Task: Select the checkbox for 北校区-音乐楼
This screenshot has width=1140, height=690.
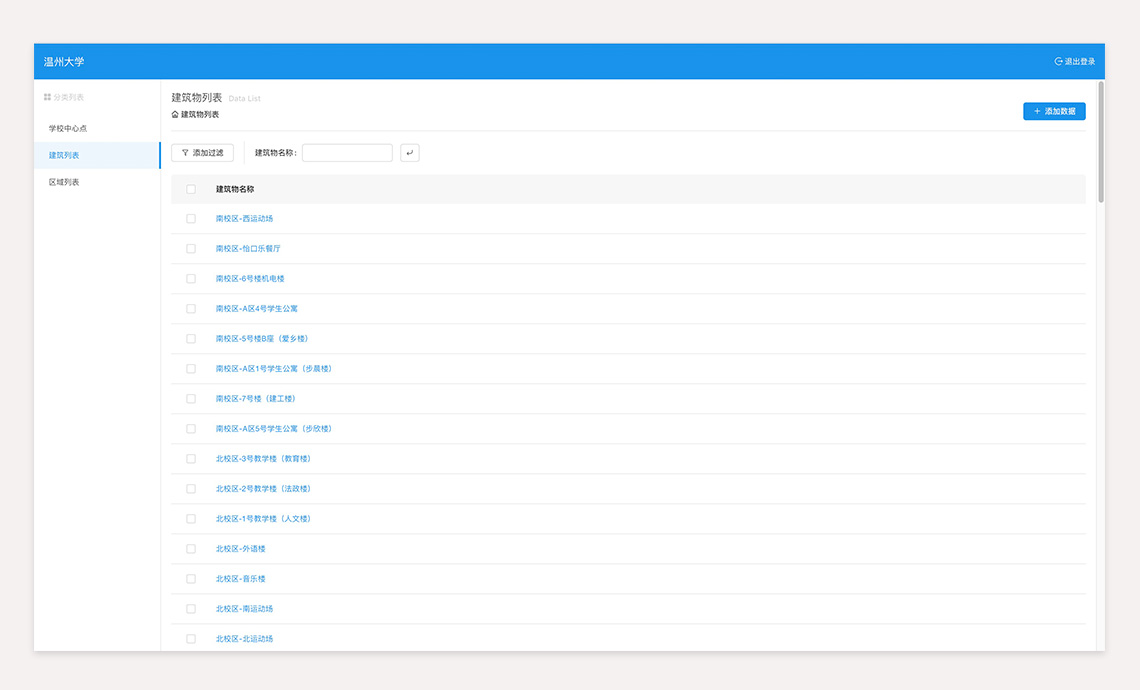Action: [x=191, y=579]
